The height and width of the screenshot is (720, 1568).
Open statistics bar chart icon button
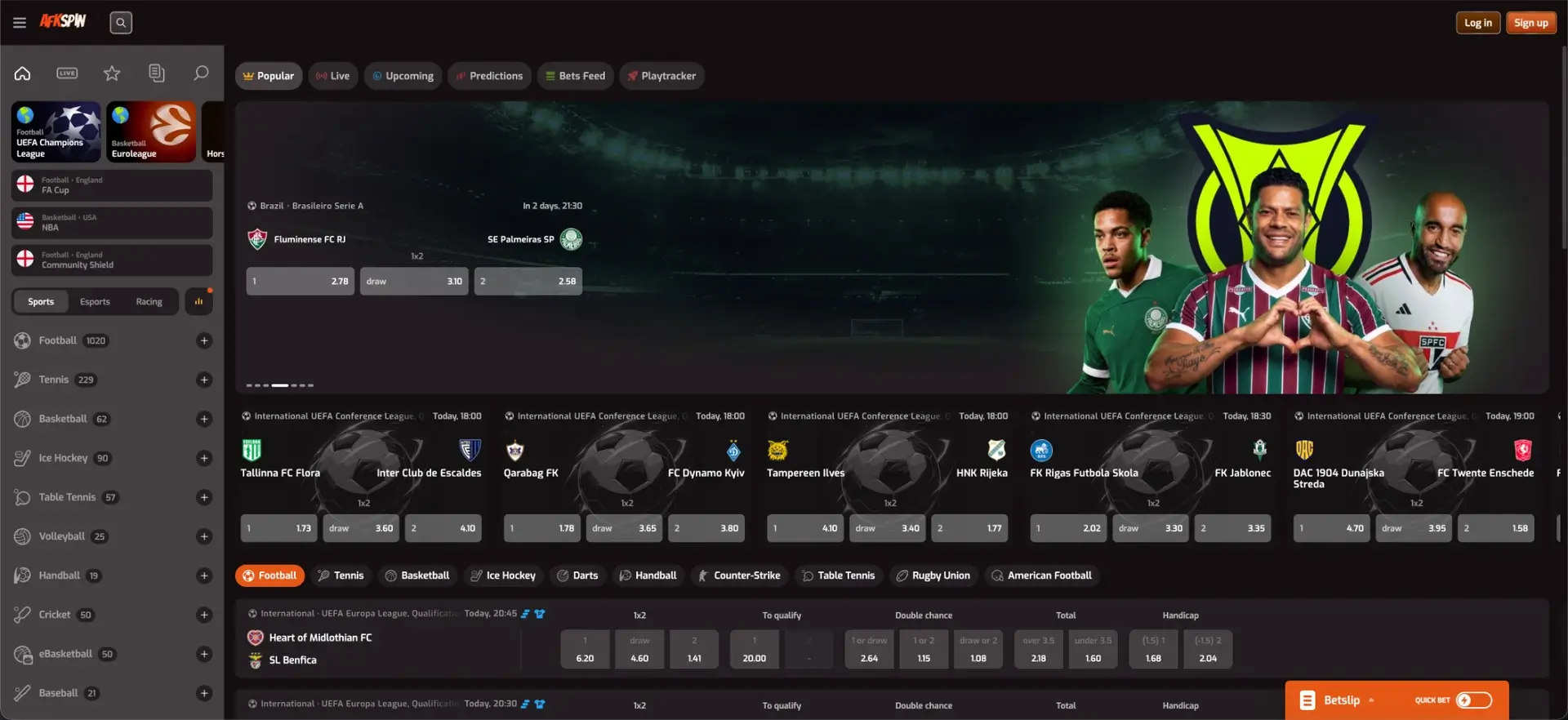pyautogui.click(x=198, y=301)
